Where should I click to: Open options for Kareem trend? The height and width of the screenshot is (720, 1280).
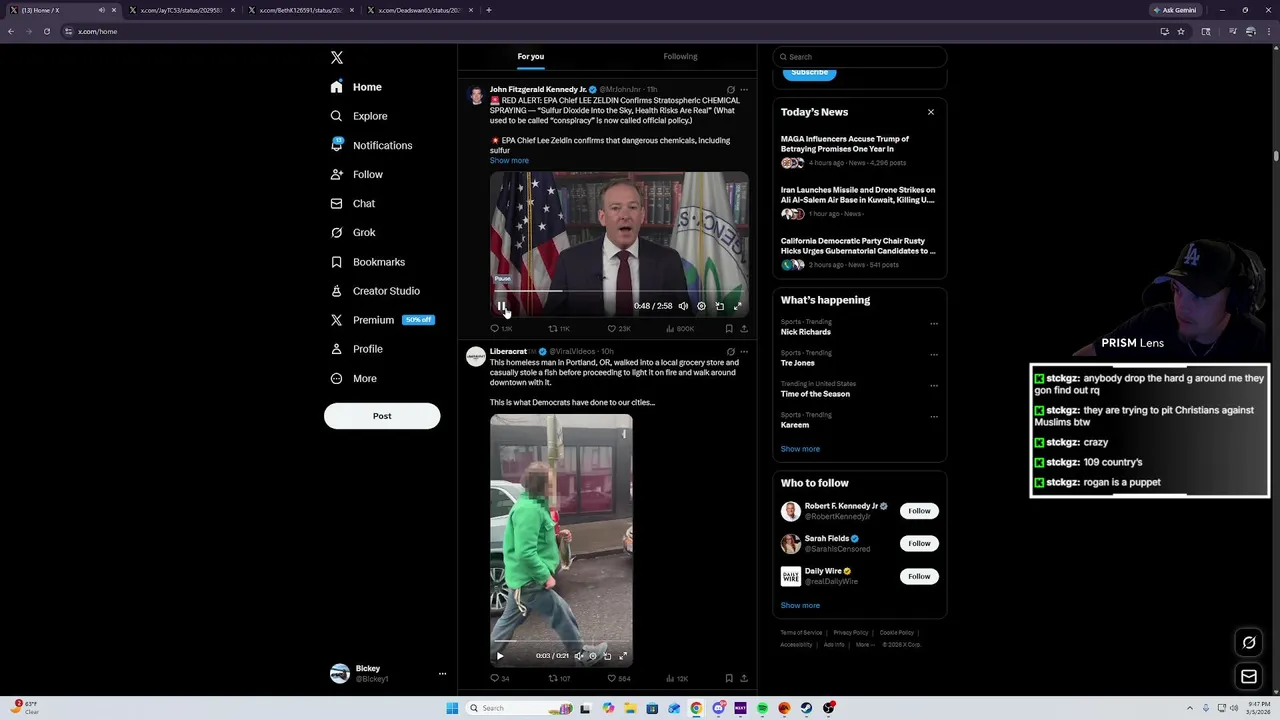click(934, 417)
